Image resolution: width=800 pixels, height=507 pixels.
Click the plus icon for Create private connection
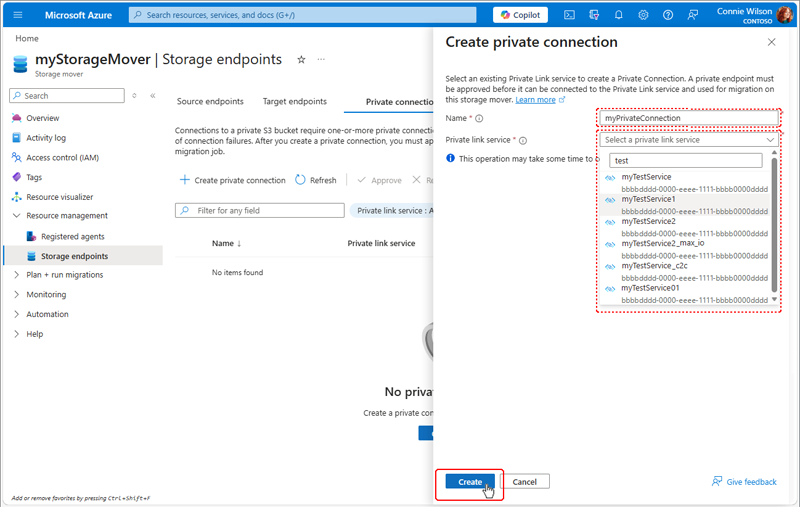pos(185,180)
